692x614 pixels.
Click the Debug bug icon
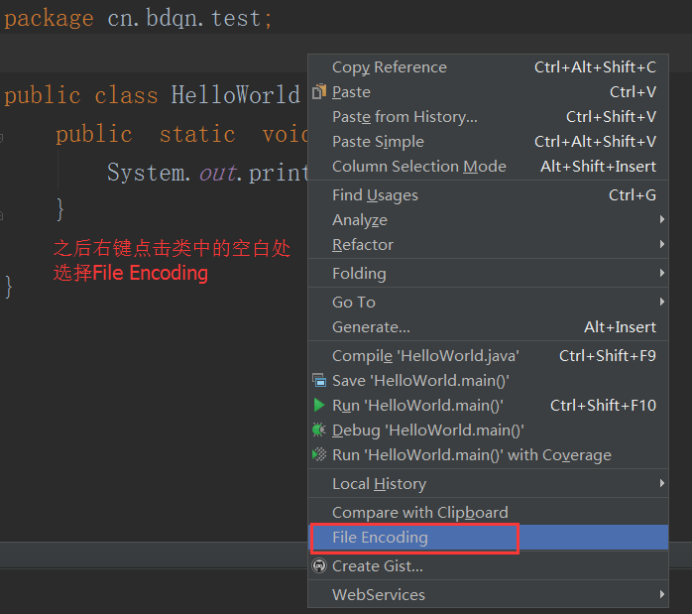click(319, 430)
